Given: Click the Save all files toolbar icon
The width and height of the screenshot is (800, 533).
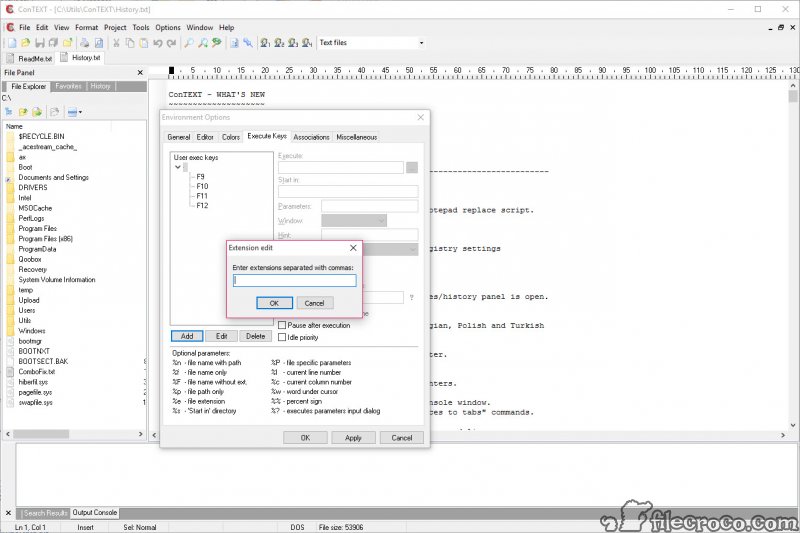Looking at the screenshot, I should pyautogui.click(x=53, y=43).
